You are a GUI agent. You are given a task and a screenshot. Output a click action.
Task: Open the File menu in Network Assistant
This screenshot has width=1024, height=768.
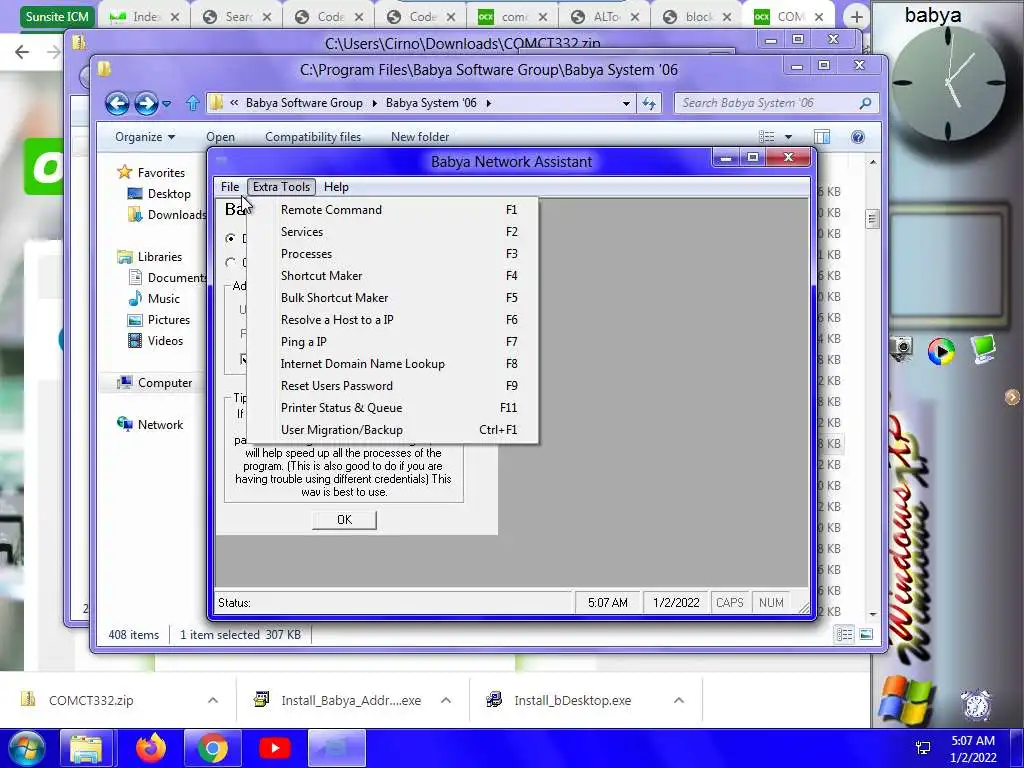tap(230, 187)
